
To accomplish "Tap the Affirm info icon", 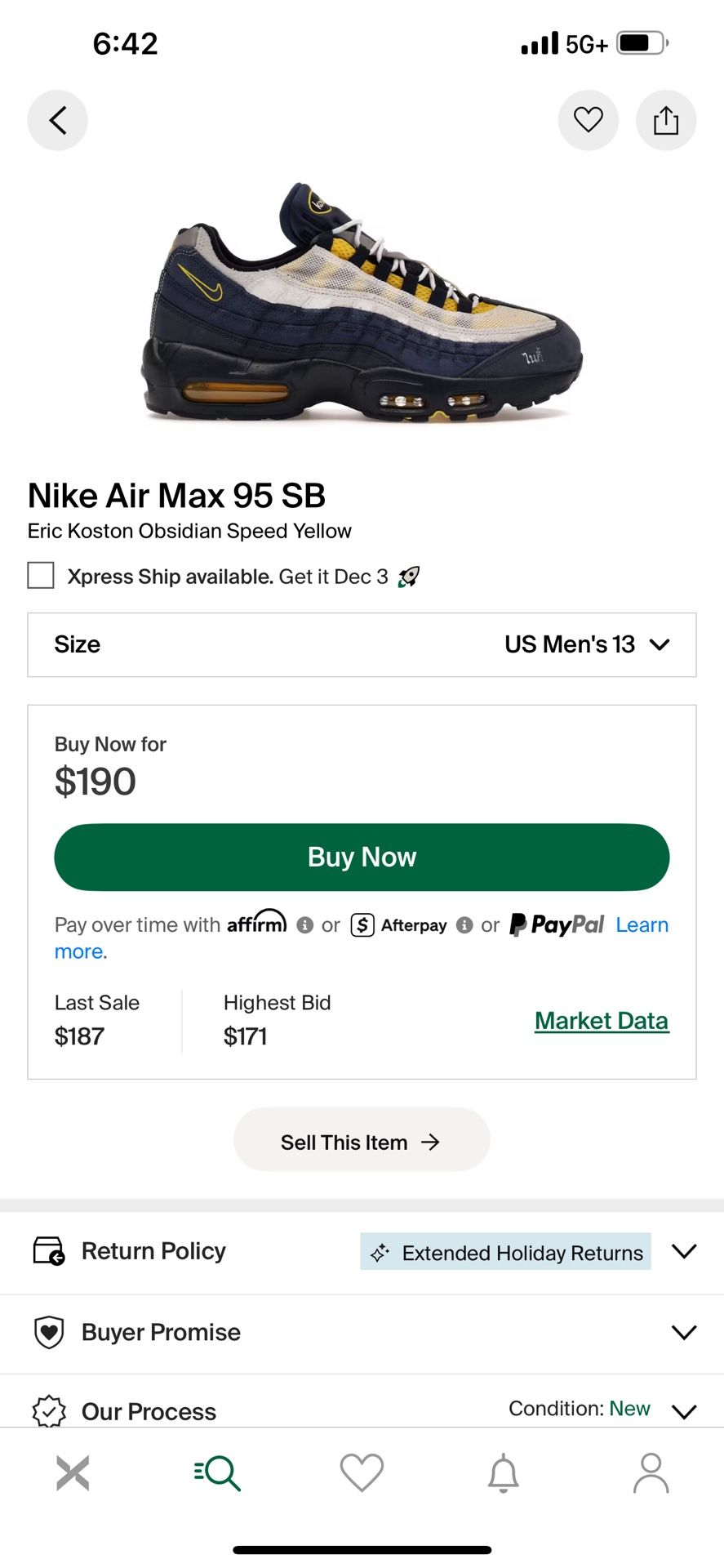I will click(x=305, y=925).
